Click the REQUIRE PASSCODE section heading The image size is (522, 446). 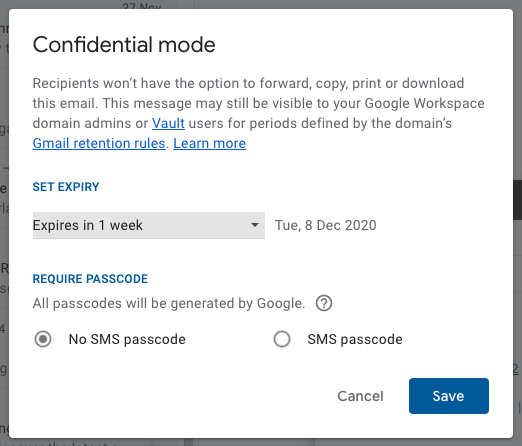(x=90, y=279)
